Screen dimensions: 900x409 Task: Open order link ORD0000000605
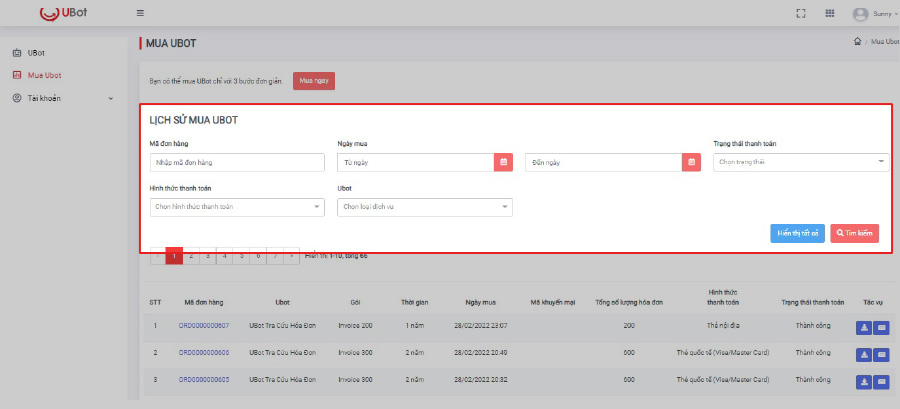pos(204,380)
